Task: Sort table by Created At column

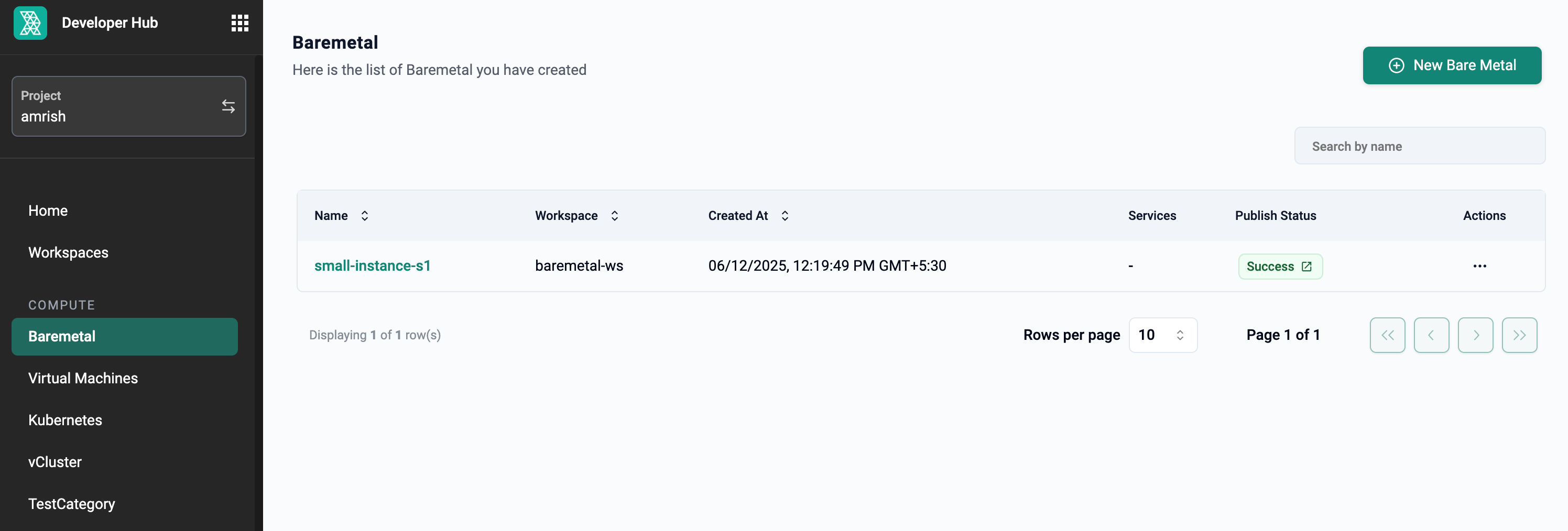Action: [x=785, y=216]
